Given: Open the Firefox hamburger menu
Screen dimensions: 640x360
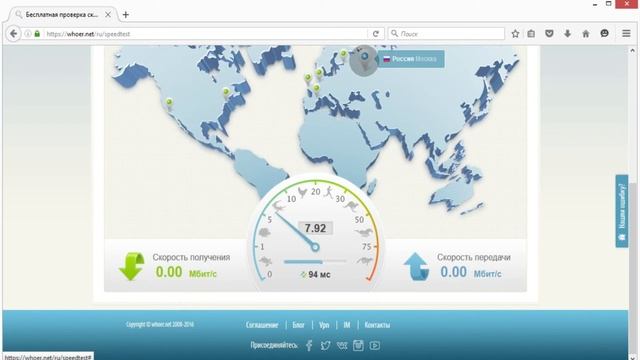Looking at the screenshot, I should coord(626,33).
